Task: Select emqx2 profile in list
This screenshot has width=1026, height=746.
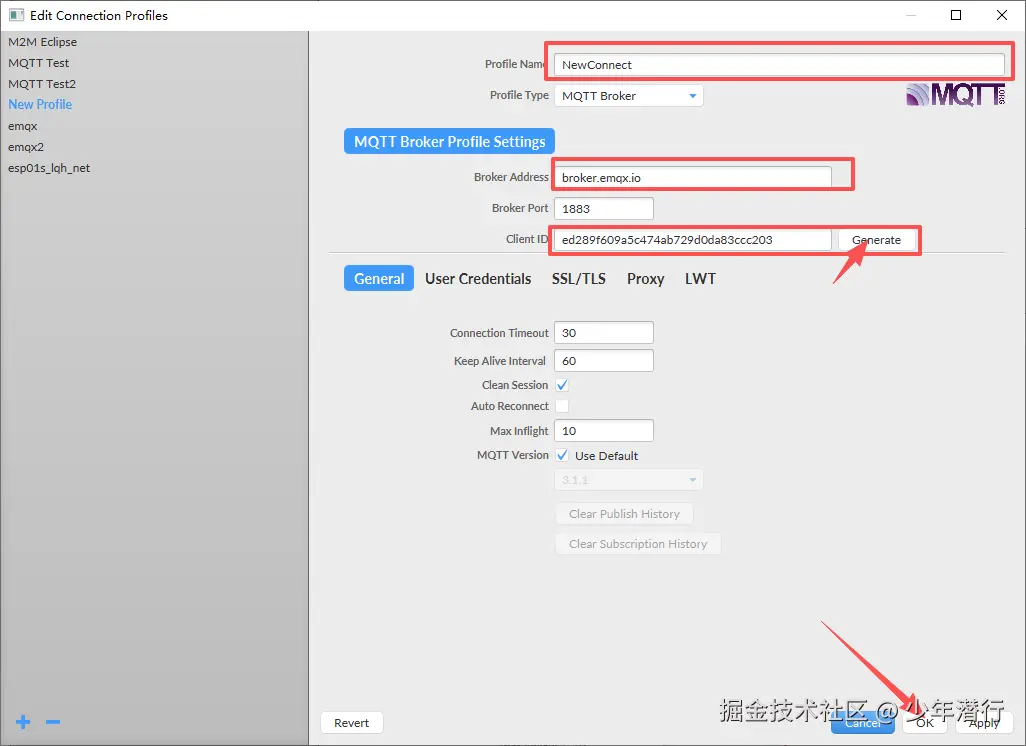Action: [x=26, y=147]
